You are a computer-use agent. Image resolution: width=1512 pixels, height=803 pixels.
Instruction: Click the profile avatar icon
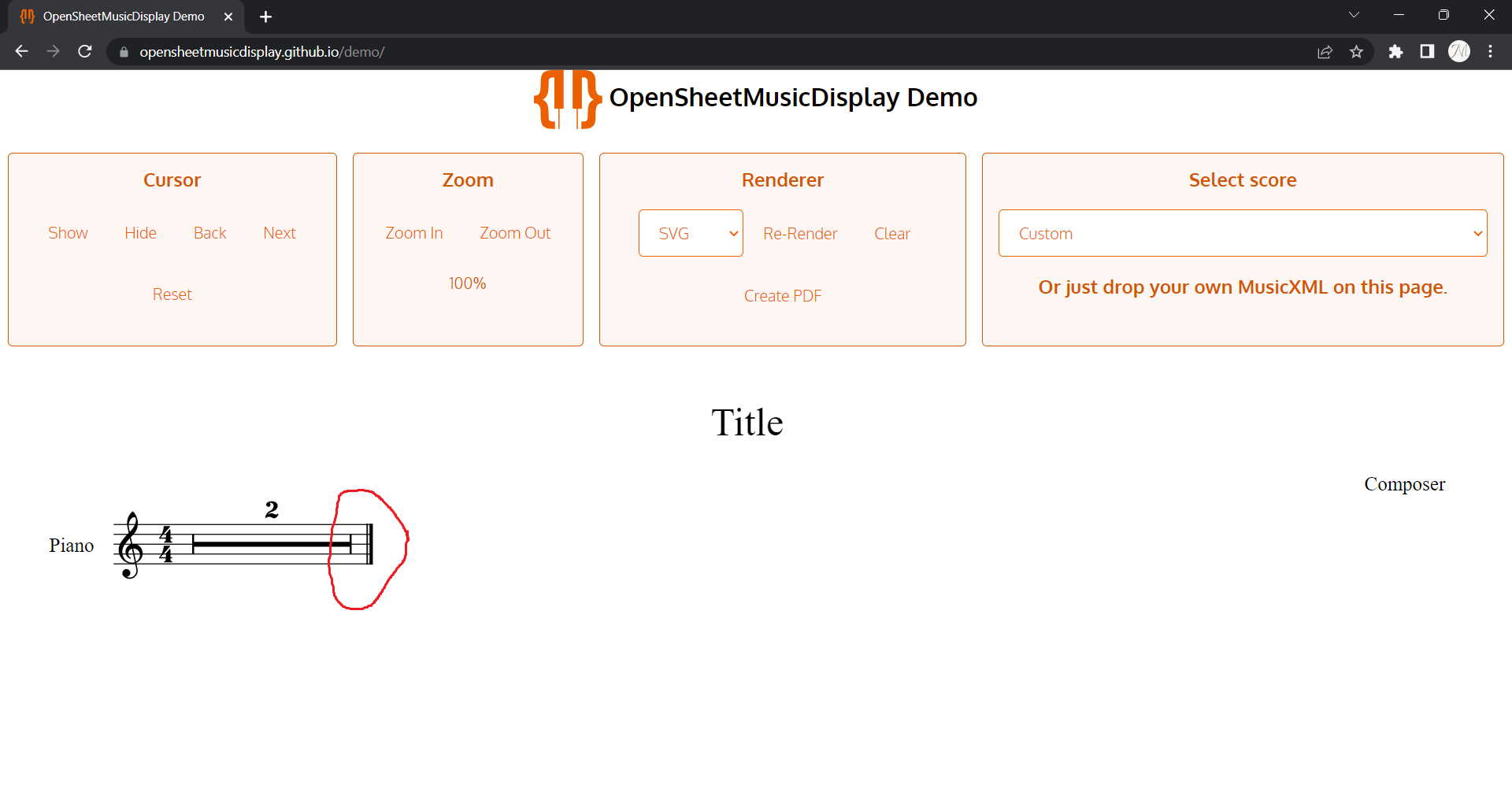click(1459, 51)
